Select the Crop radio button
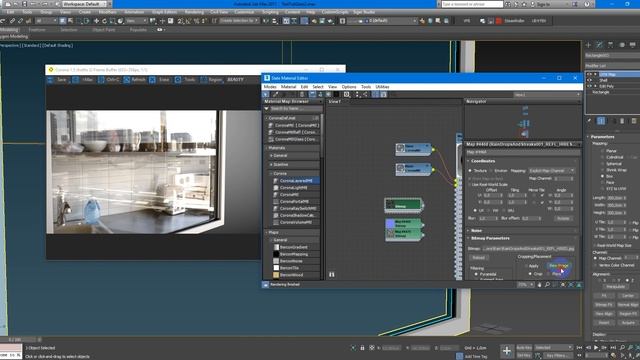The image size is (640, 360). (x=530, y=274)
